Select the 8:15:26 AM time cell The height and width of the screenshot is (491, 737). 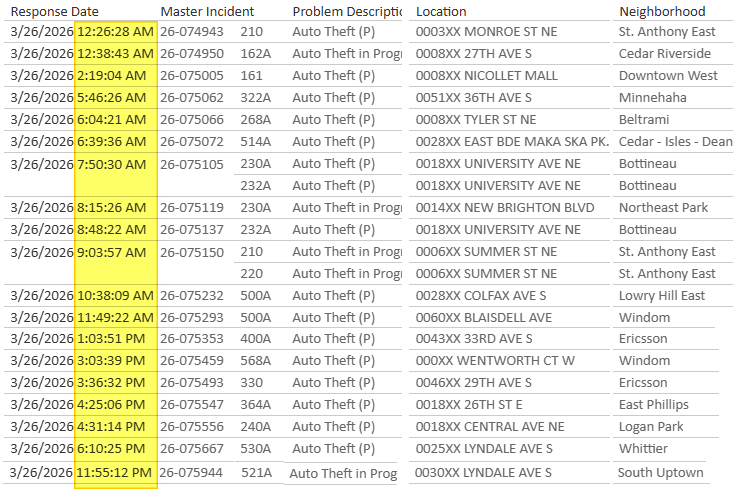(x=111, y=208)
